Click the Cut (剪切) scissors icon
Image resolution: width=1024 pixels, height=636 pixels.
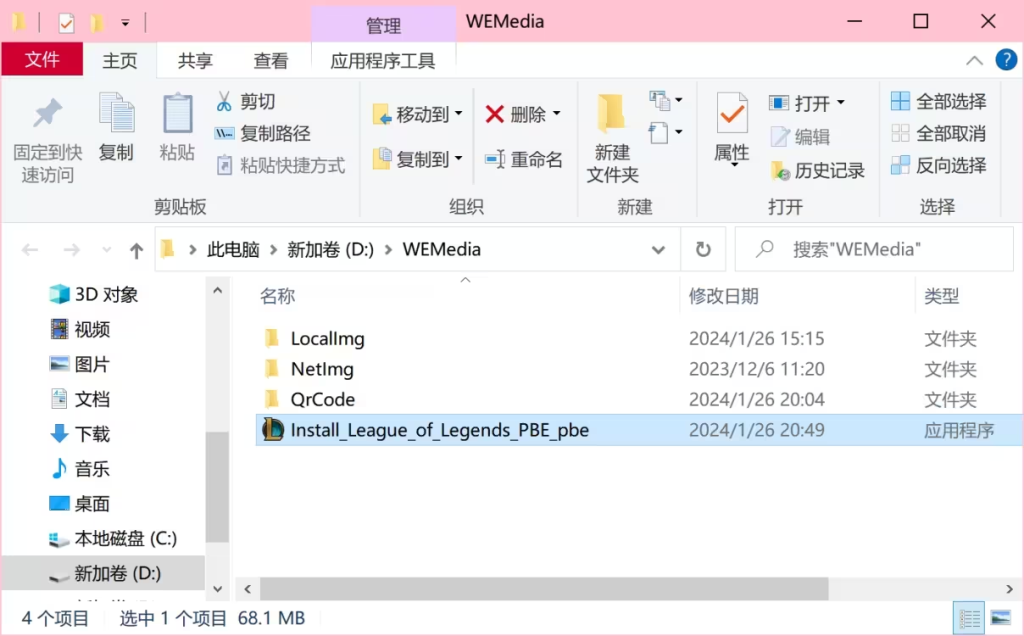[224, 101]
